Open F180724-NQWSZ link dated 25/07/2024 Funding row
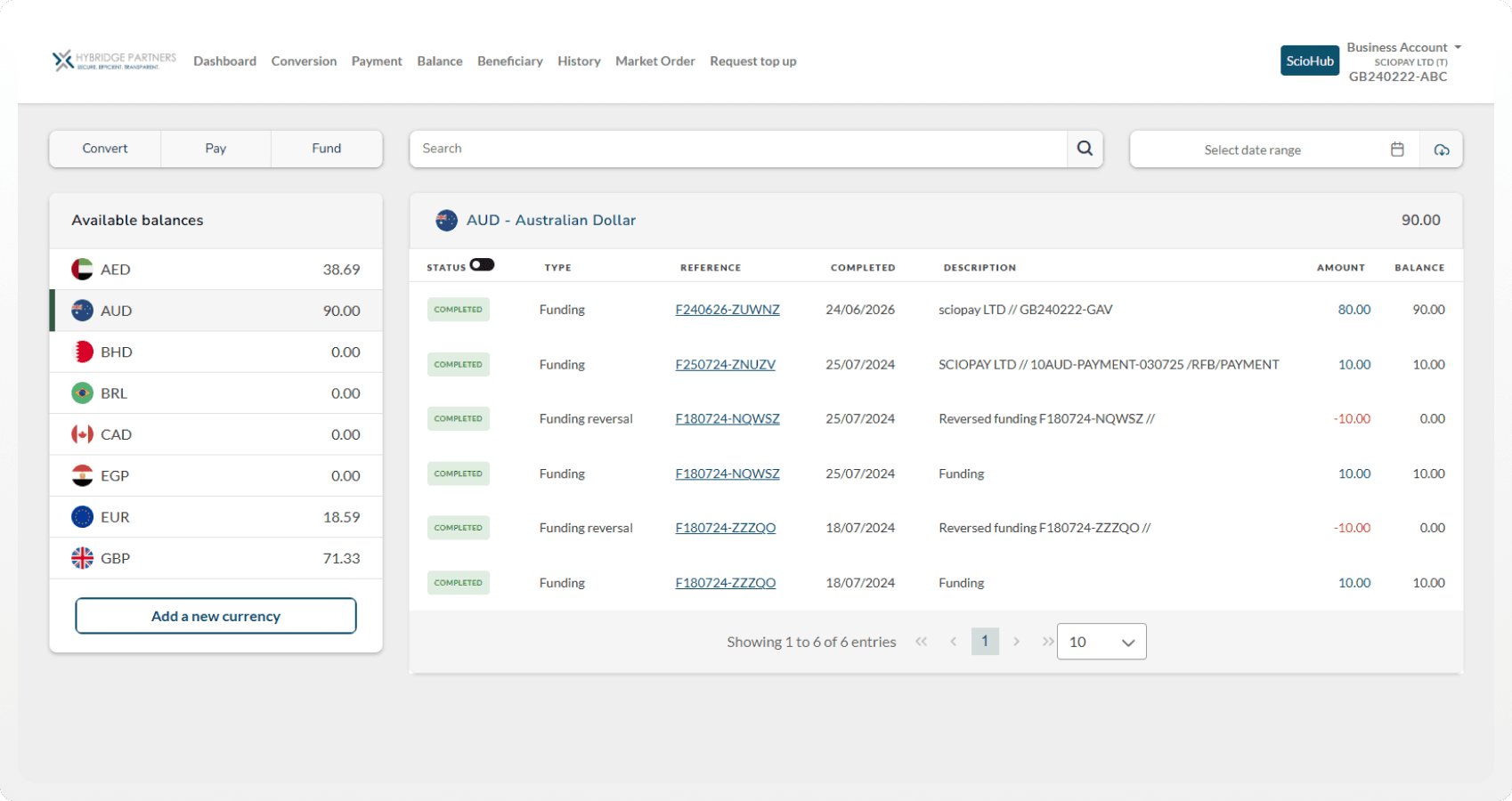The height and width of the screenshot is (801, 1512). tap(728, 473)
